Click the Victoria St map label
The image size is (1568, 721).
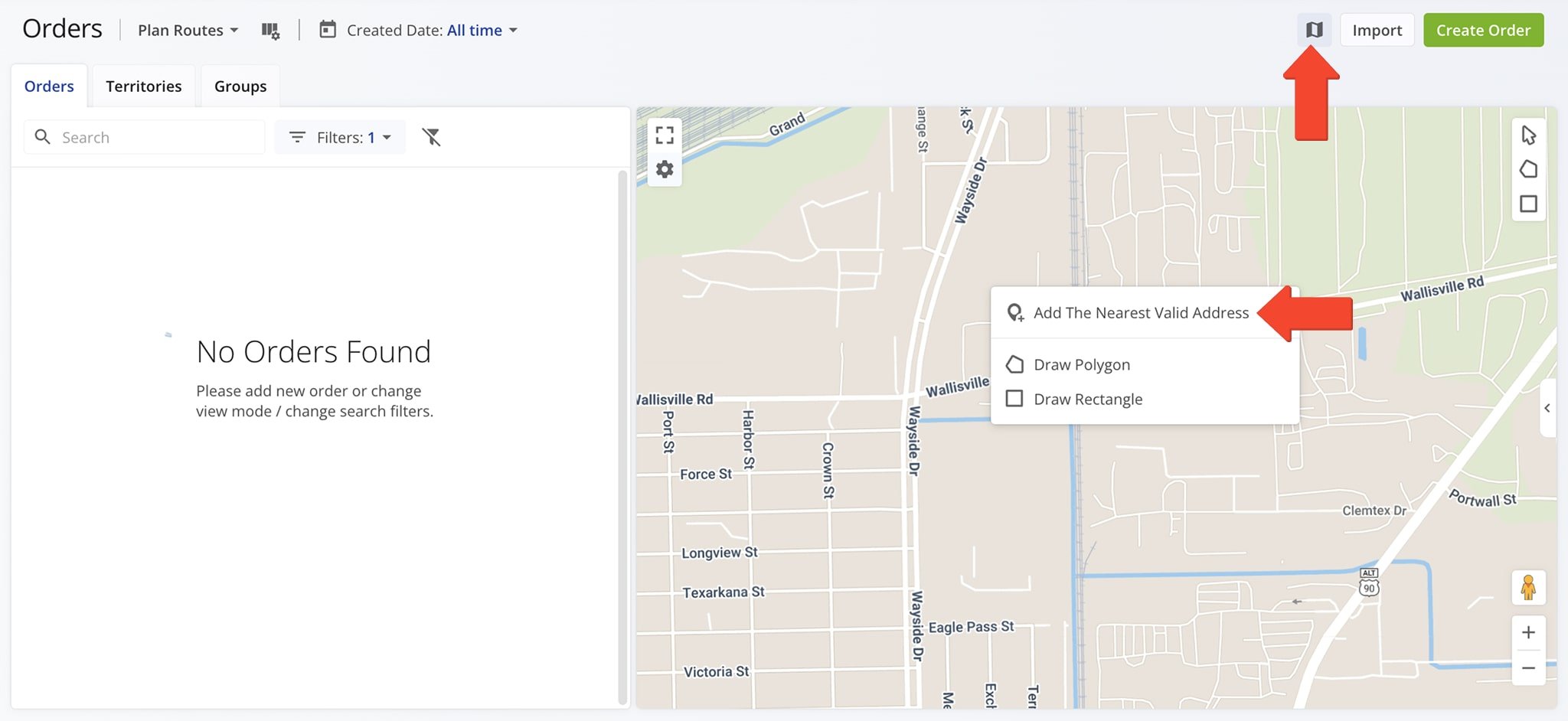click(x=716, y=672)
